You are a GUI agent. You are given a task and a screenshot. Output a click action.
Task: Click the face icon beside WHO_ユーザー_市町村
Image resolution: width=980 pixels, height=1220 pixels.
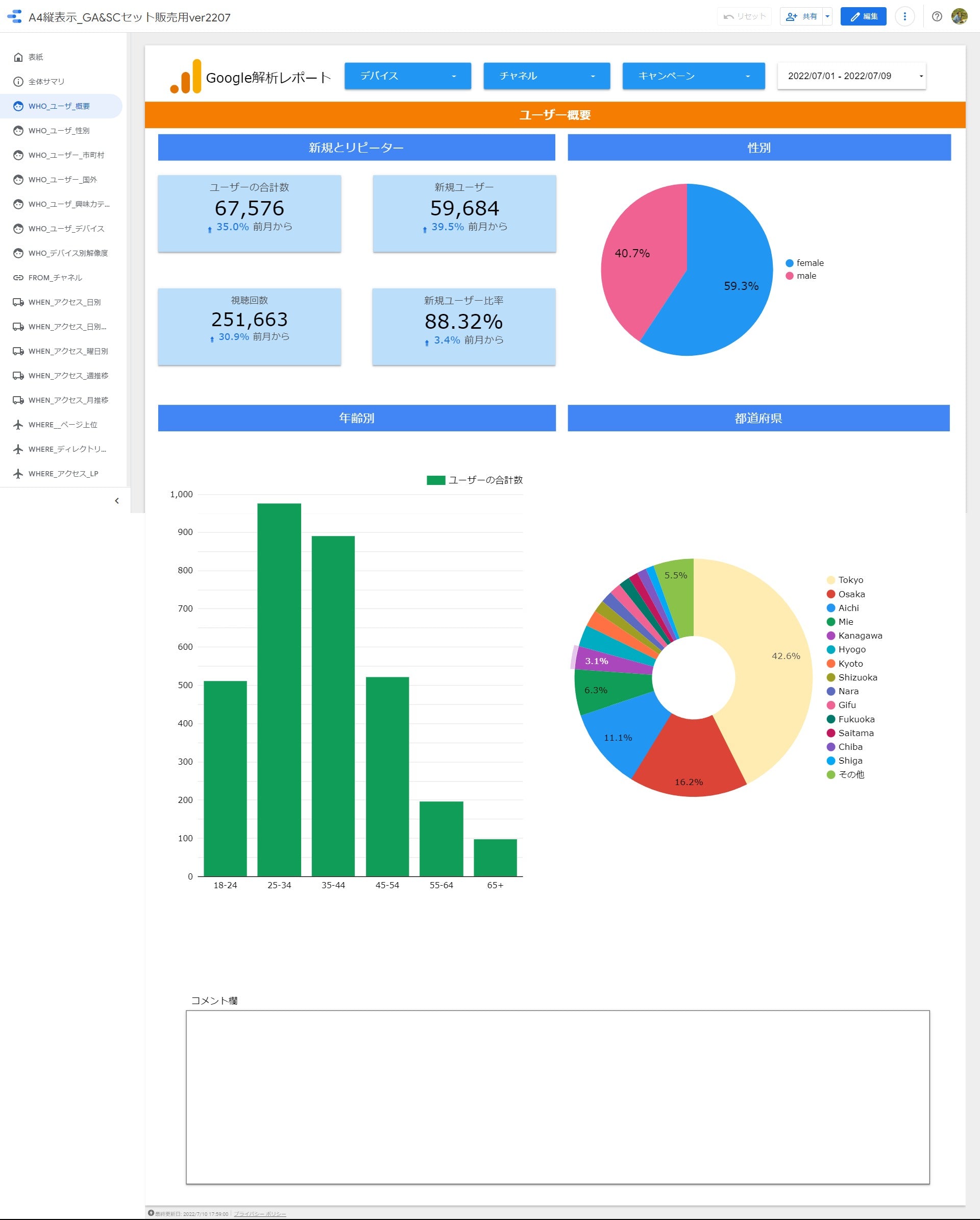[x=18, y=155]
